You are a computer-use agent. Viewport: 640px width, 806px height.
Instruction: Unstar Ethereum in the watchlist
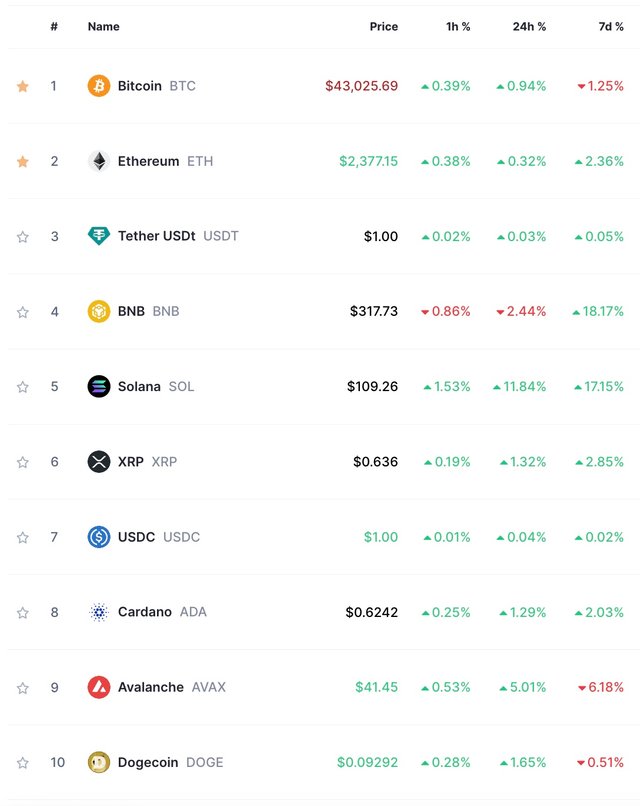tap(23, 161)
